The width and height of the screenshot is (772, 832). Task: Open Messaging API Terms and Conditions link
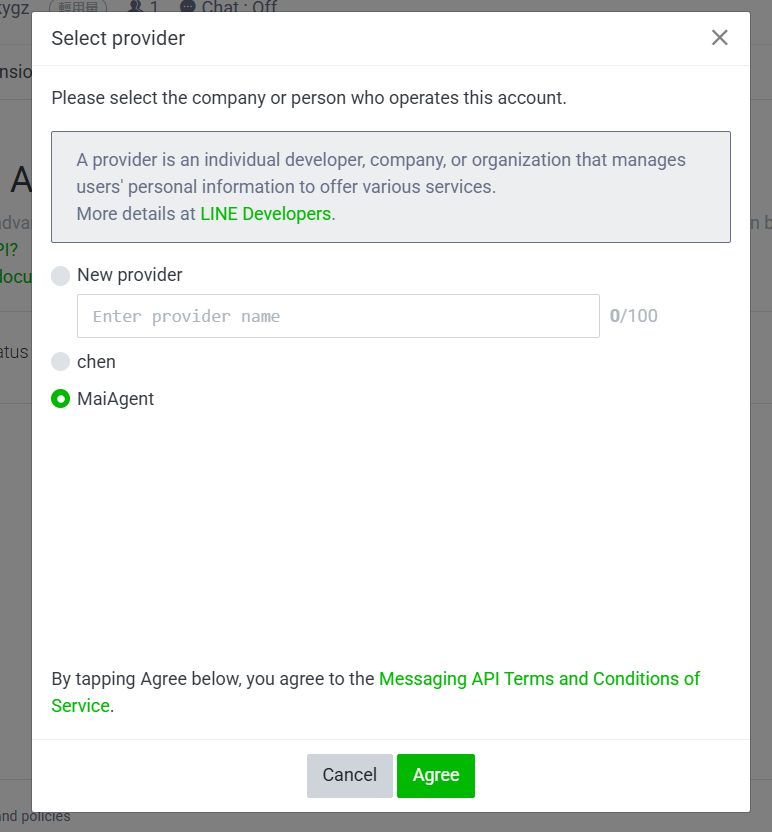pos(539,679)
